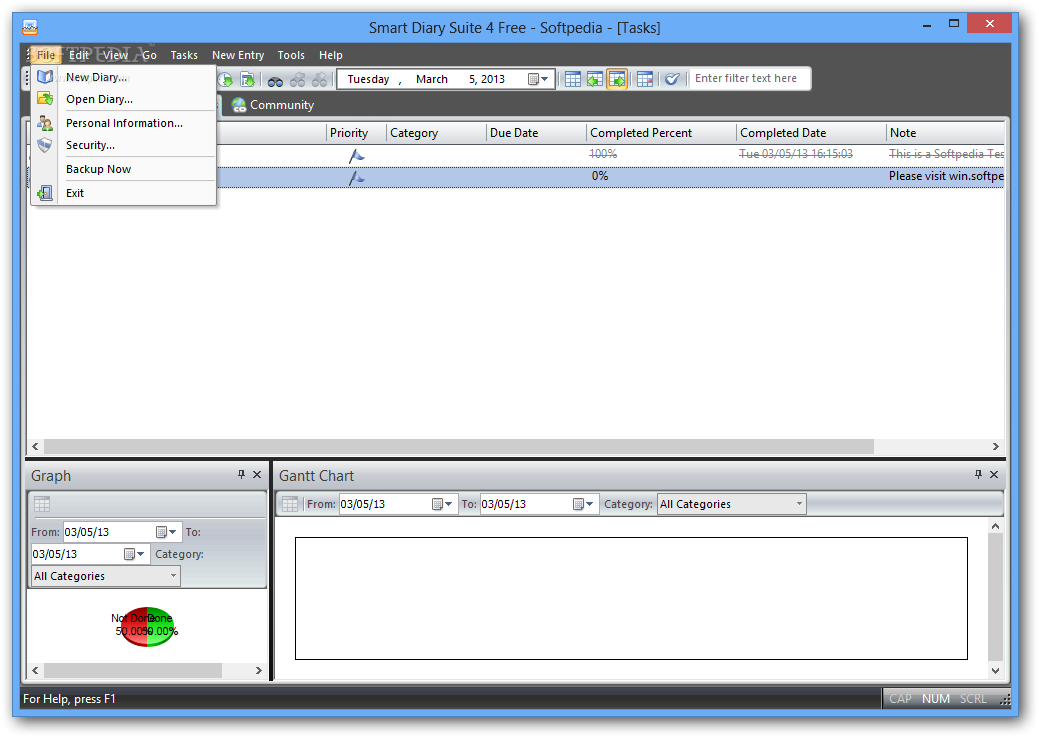Open the Tools menu
1039x737 pixels.
click(x=291, y=55)
